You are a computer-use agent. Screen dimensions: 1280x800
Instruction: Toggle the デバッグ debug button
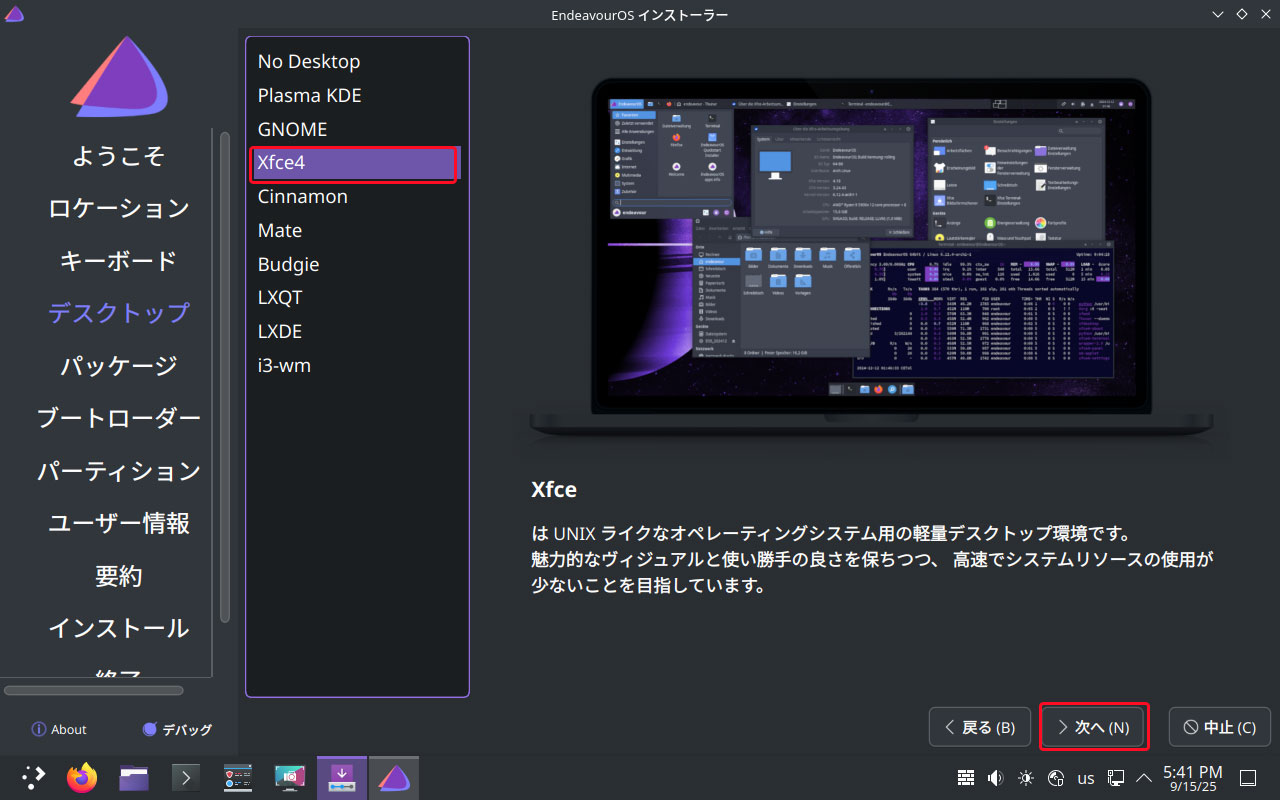click(x=177, y=729)
